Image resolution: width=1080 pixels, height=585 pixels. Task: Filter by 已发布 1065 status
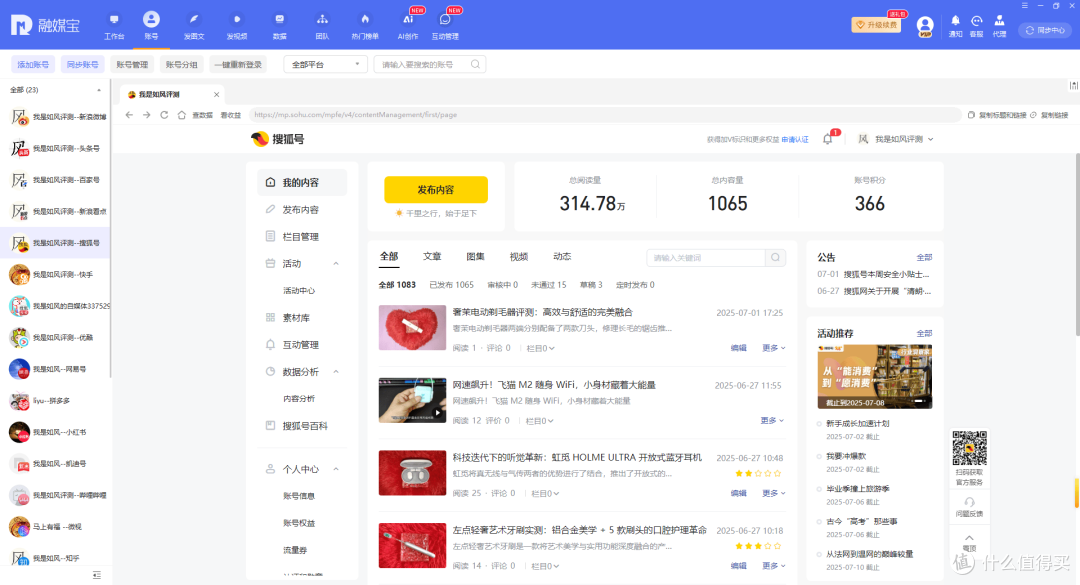pos(451,285)
